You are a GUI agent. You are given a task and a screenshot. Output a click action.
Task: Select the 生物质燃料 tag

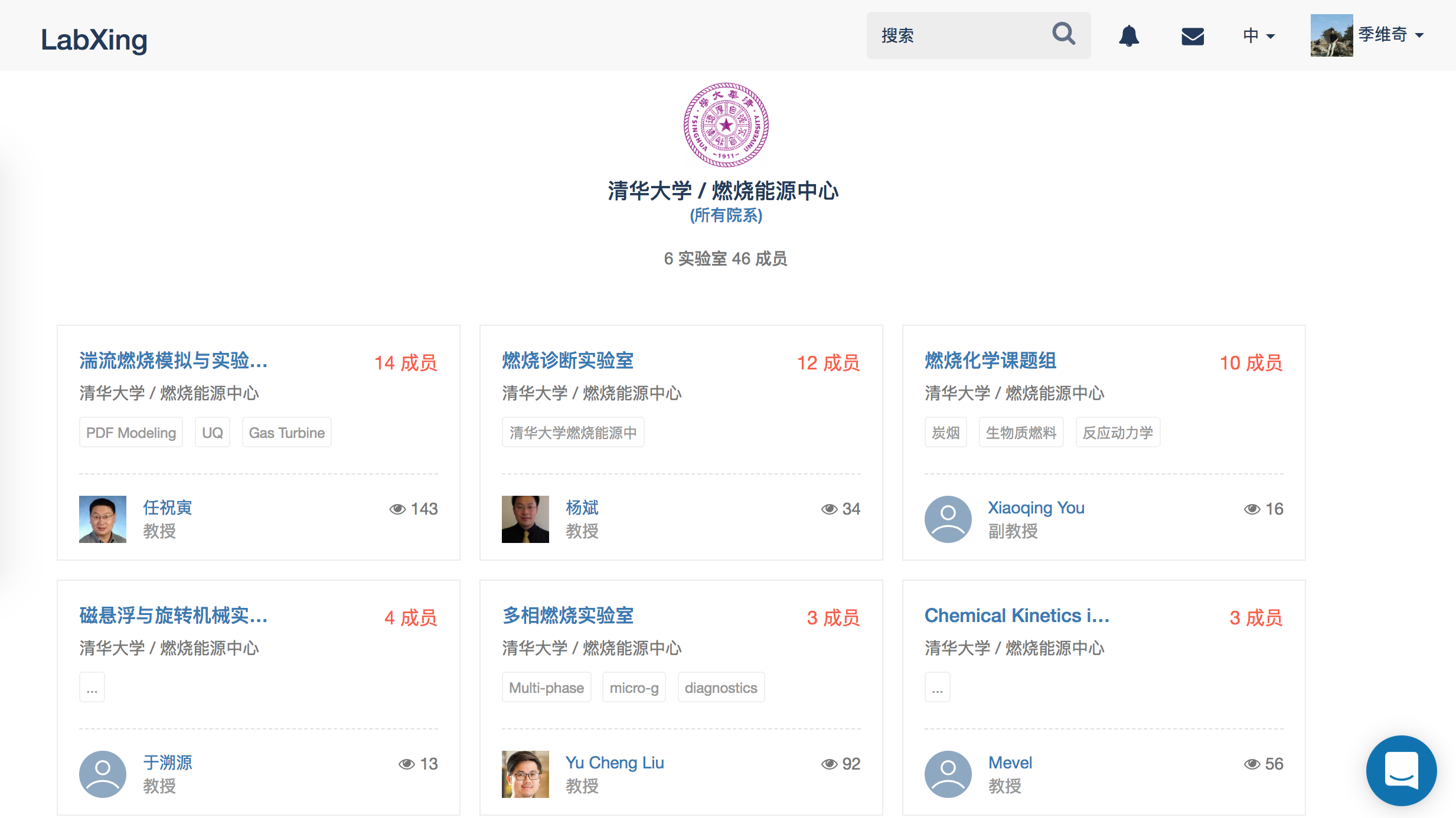tap(1021, 433)
